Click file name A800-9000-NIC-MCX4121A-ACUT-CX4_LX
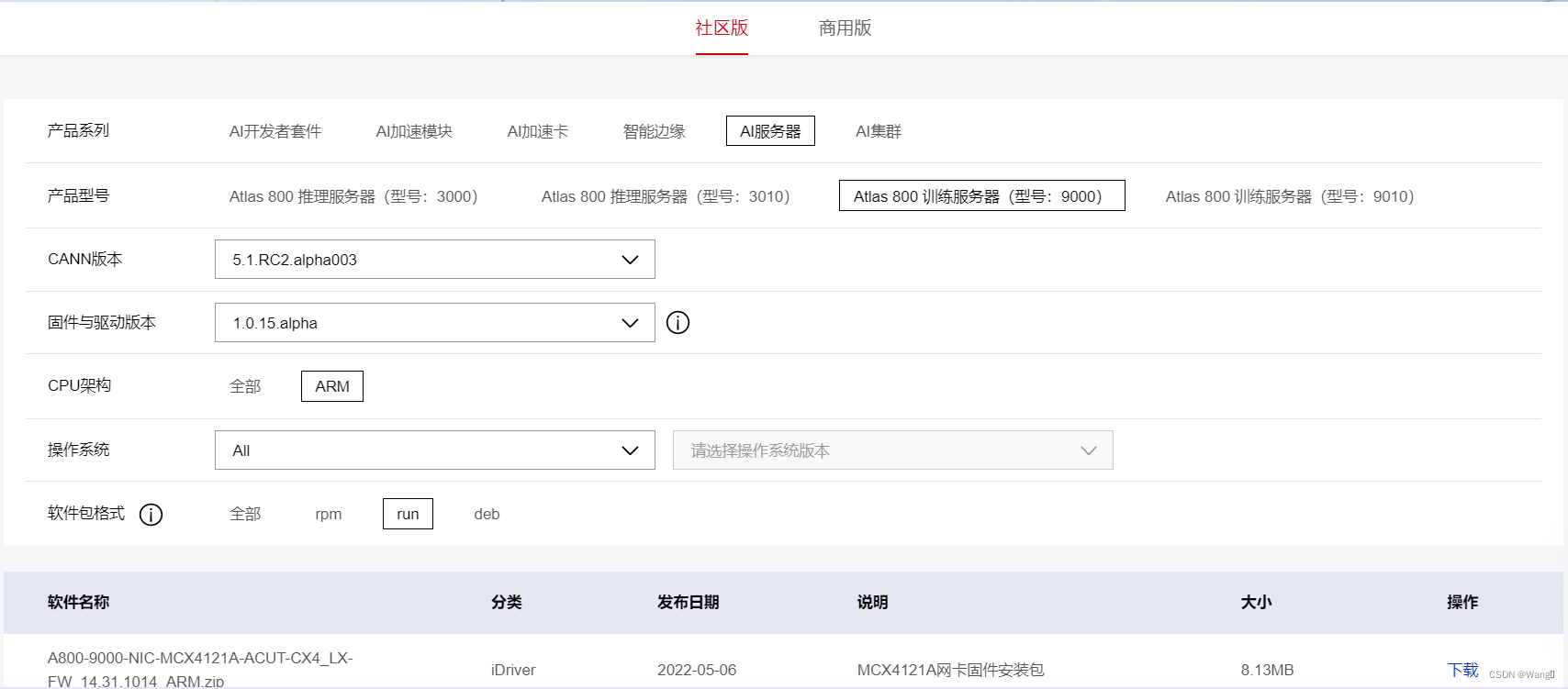The image size is (1568, 689). click(x=200, y=669)
